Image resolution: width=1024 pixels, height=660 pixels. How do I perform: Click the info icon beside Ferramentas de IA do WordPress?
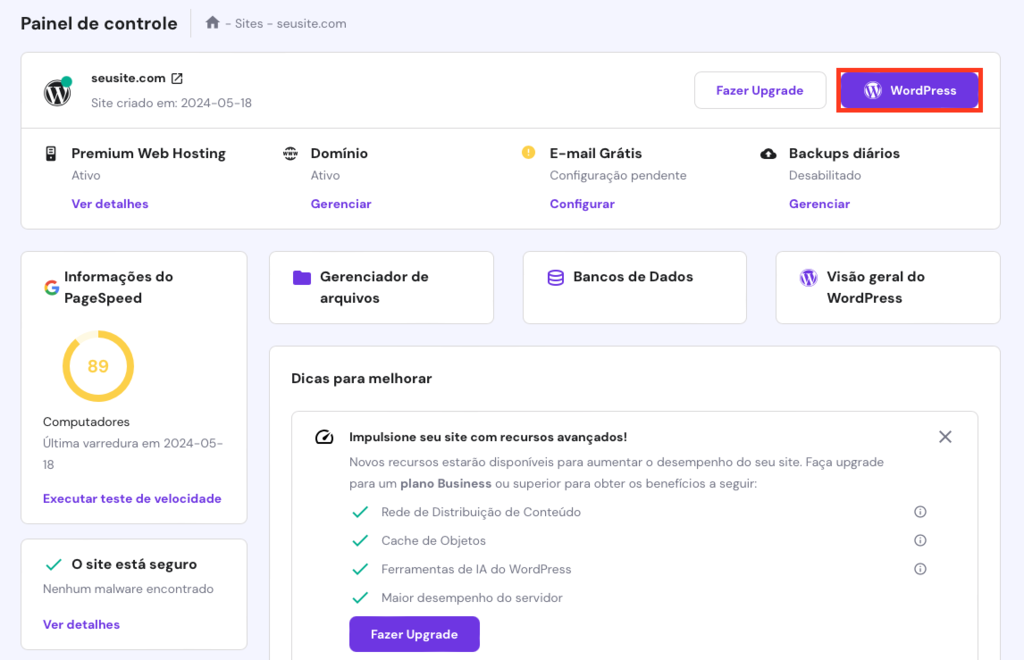919,568
